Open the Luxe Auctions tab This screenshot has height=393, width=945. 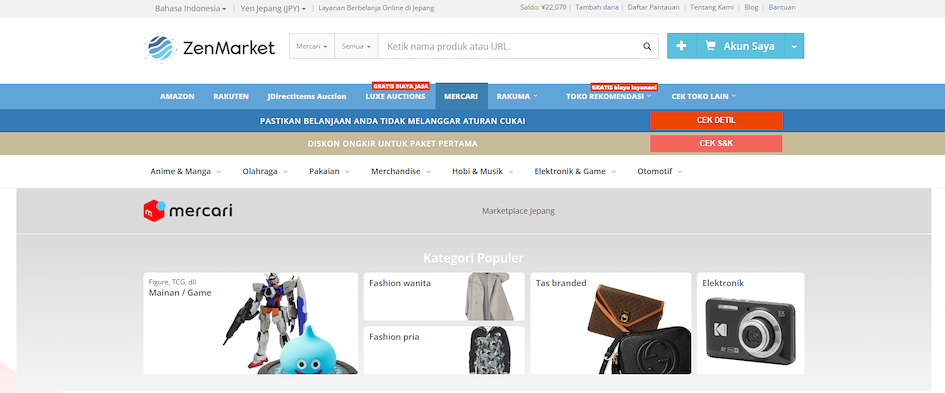click(395, 96)
